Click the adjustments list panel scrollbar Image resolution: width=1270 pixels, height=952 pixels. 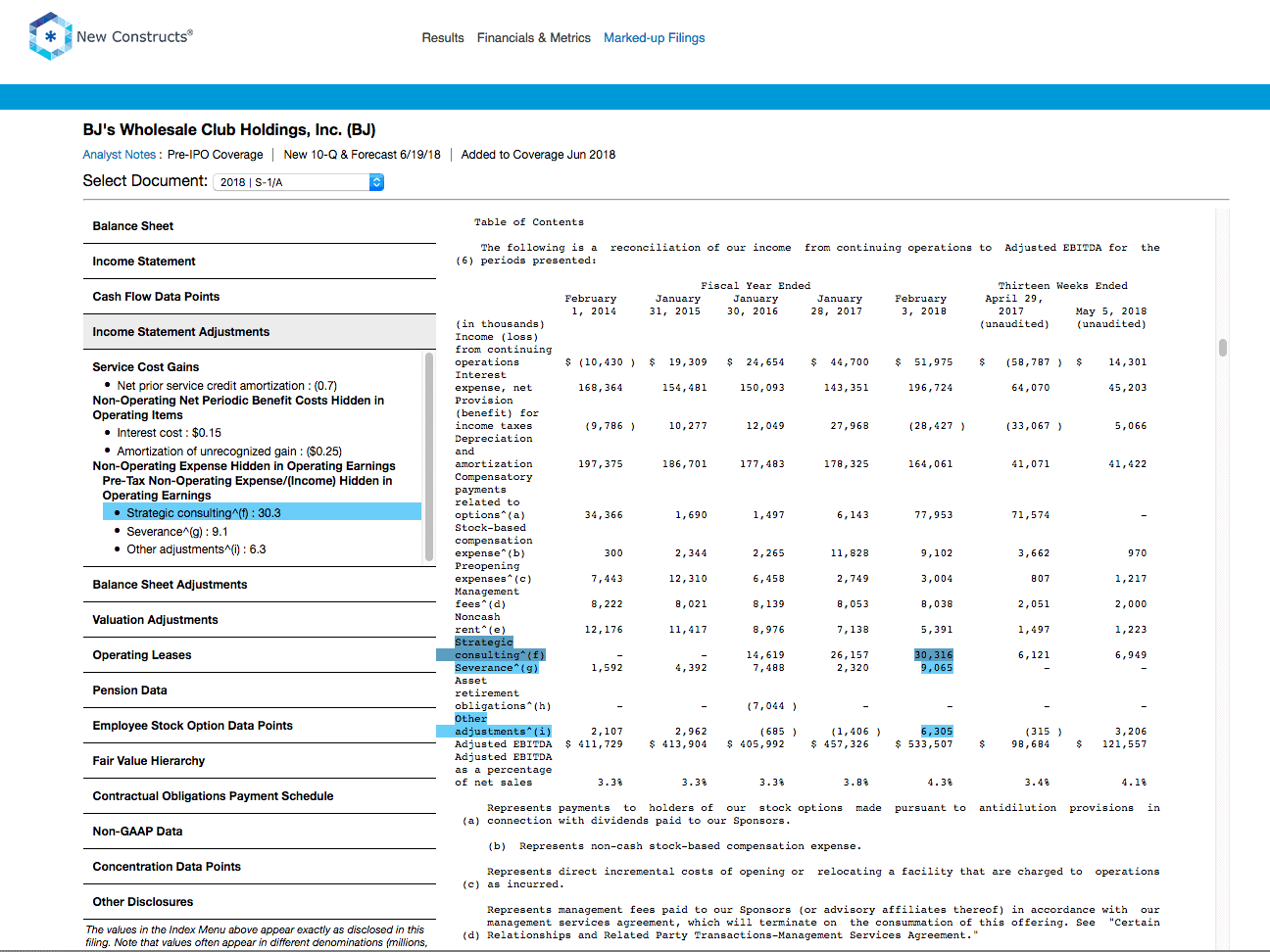429,455
